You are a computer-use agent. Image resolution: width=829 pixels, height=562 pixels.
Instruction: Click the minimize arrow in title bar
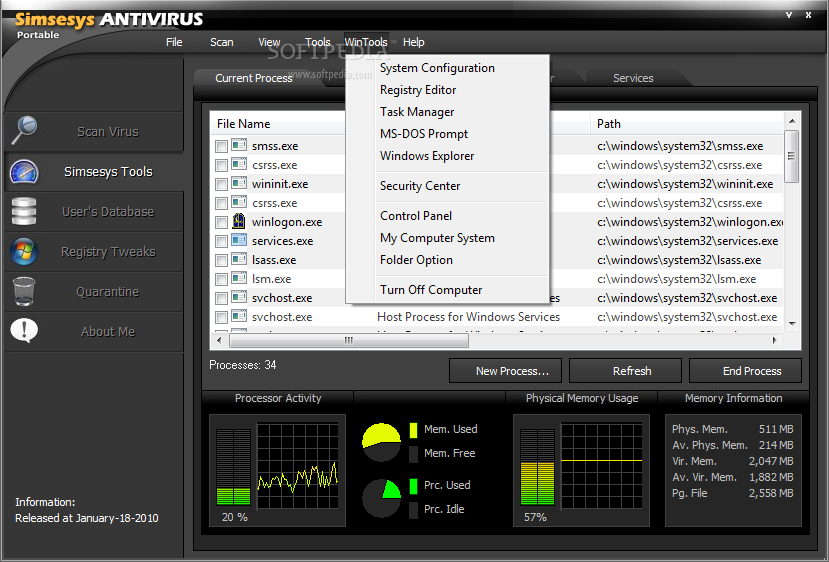tap(789, 15)
